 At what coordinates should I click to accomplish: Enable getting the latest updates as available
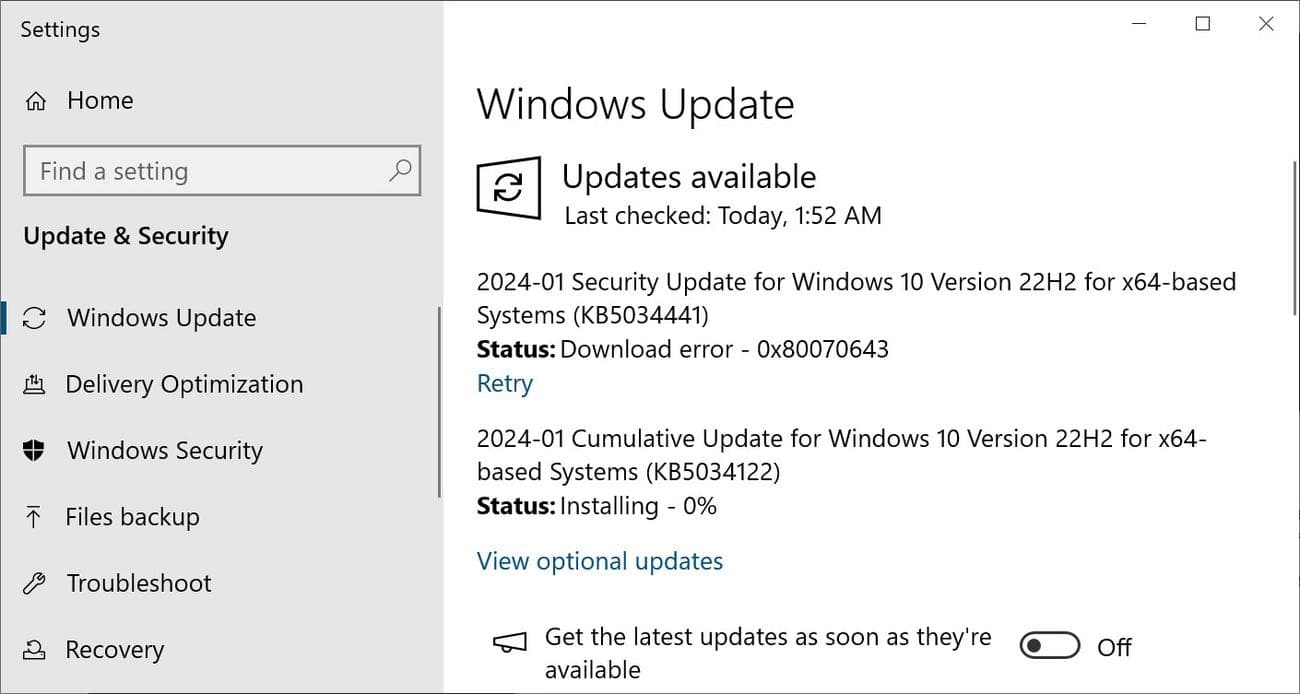[1049, 646]
